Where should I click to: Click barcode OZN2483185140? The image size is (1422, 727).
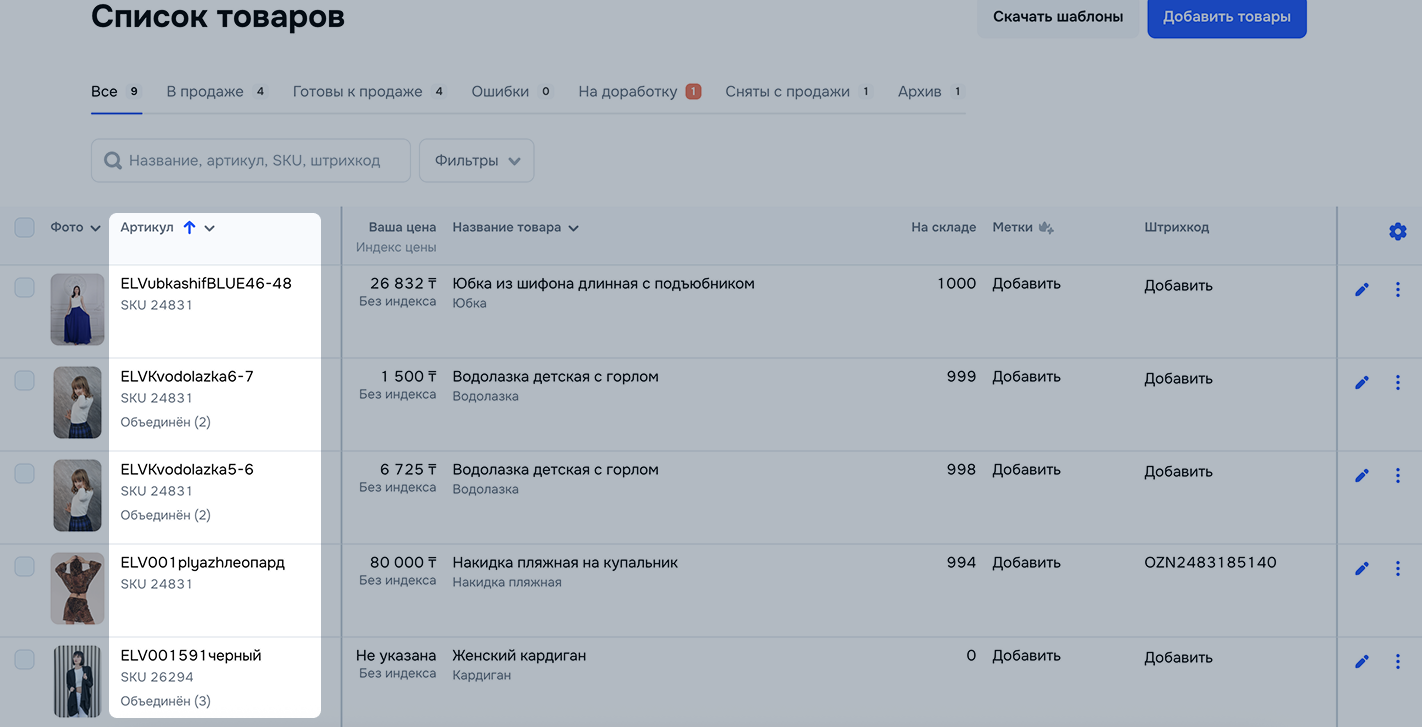pyautogui.click(x=1210, y=563)
